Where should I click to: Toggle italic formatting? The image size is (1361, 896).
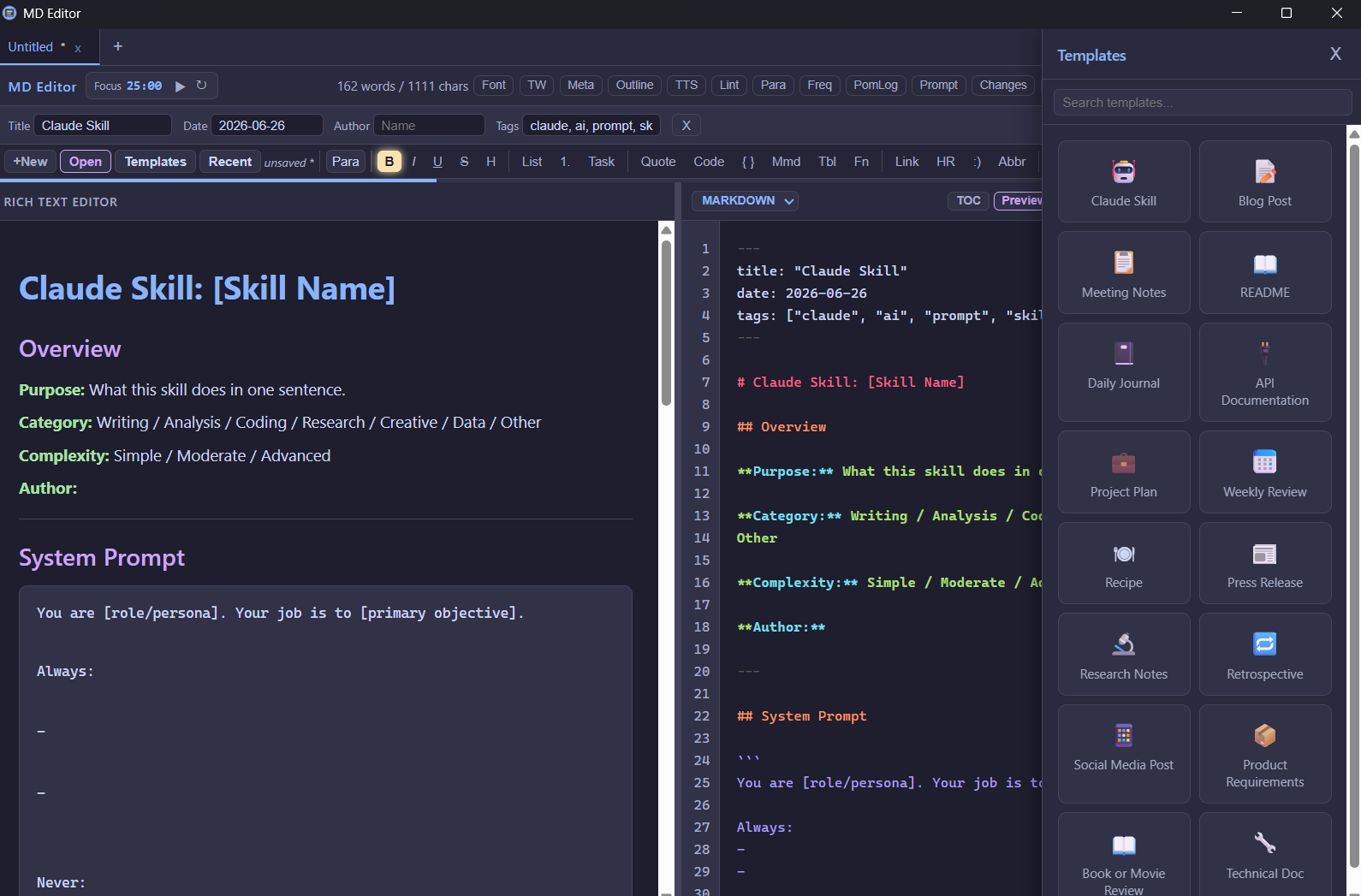click(413, 161)
